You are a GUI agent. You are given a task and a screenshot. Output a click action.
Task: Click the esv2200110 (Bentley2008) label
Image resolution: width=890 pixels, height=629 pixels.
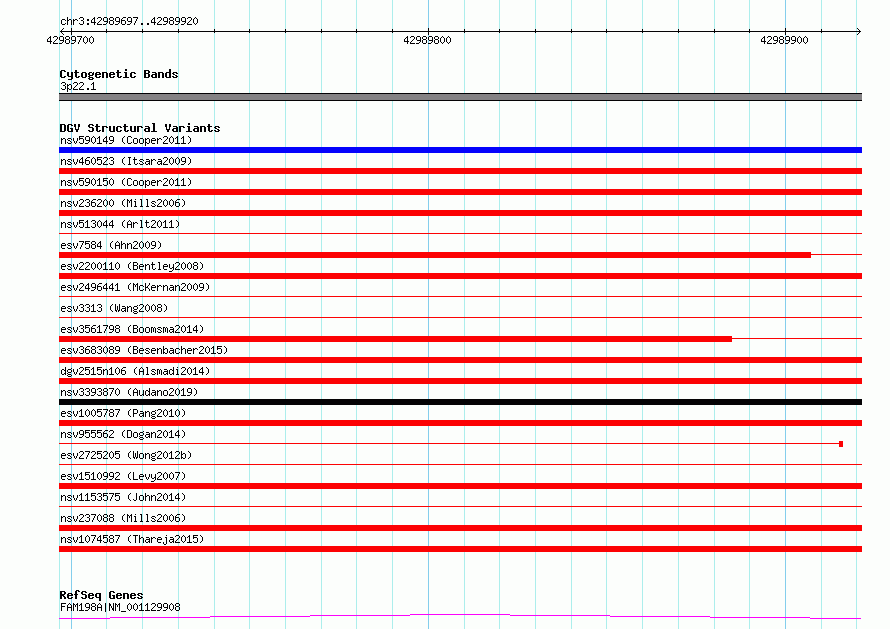coord(132,266)
